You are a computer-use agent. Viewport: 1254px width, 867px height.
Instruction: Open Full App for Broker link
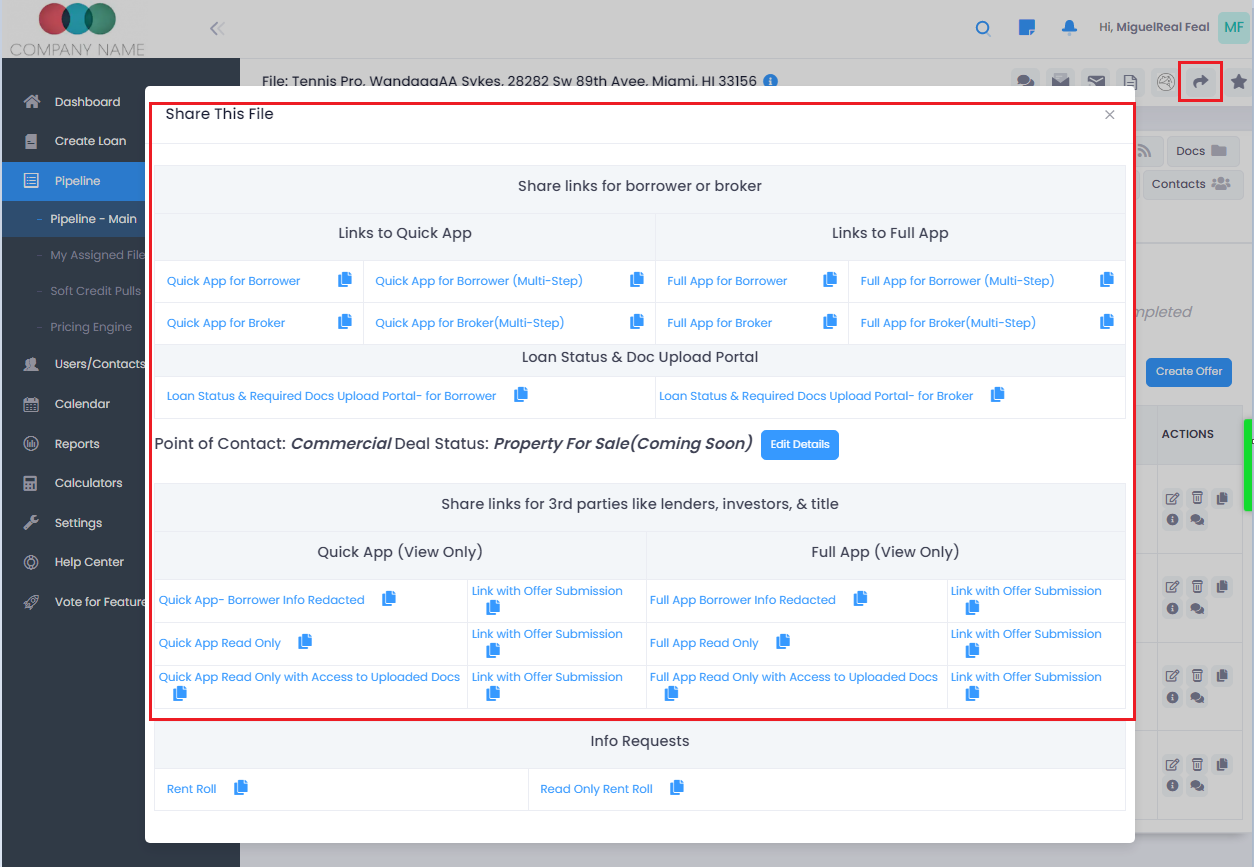720,323
